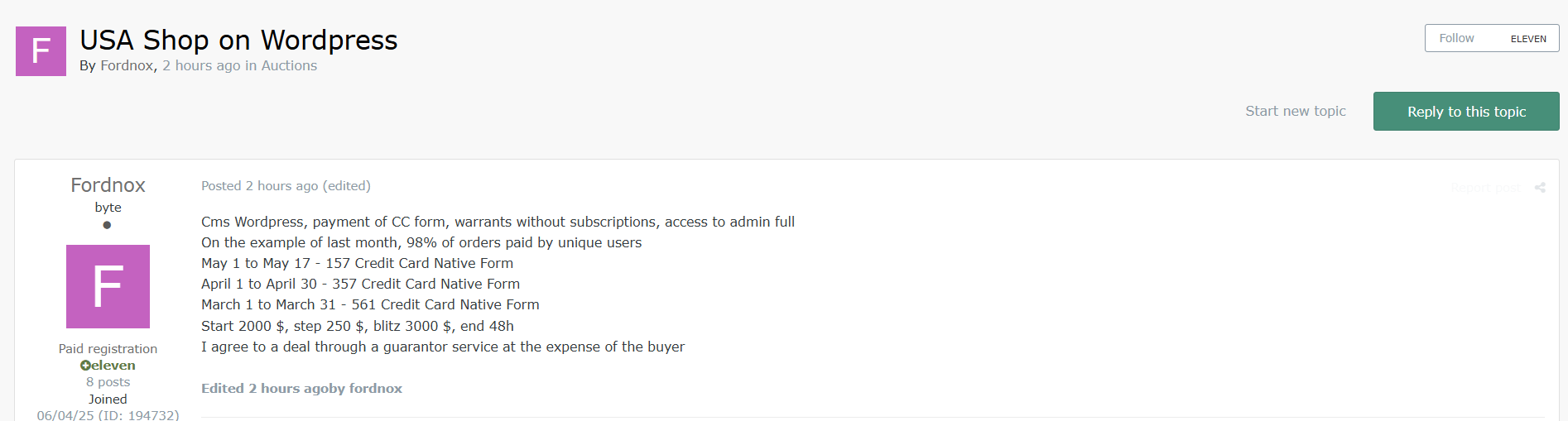Image resolution: width=1568 pixels, height=421 pixels.
Task: Click the ELEVEN follower count
Action: pos(1527,39)
